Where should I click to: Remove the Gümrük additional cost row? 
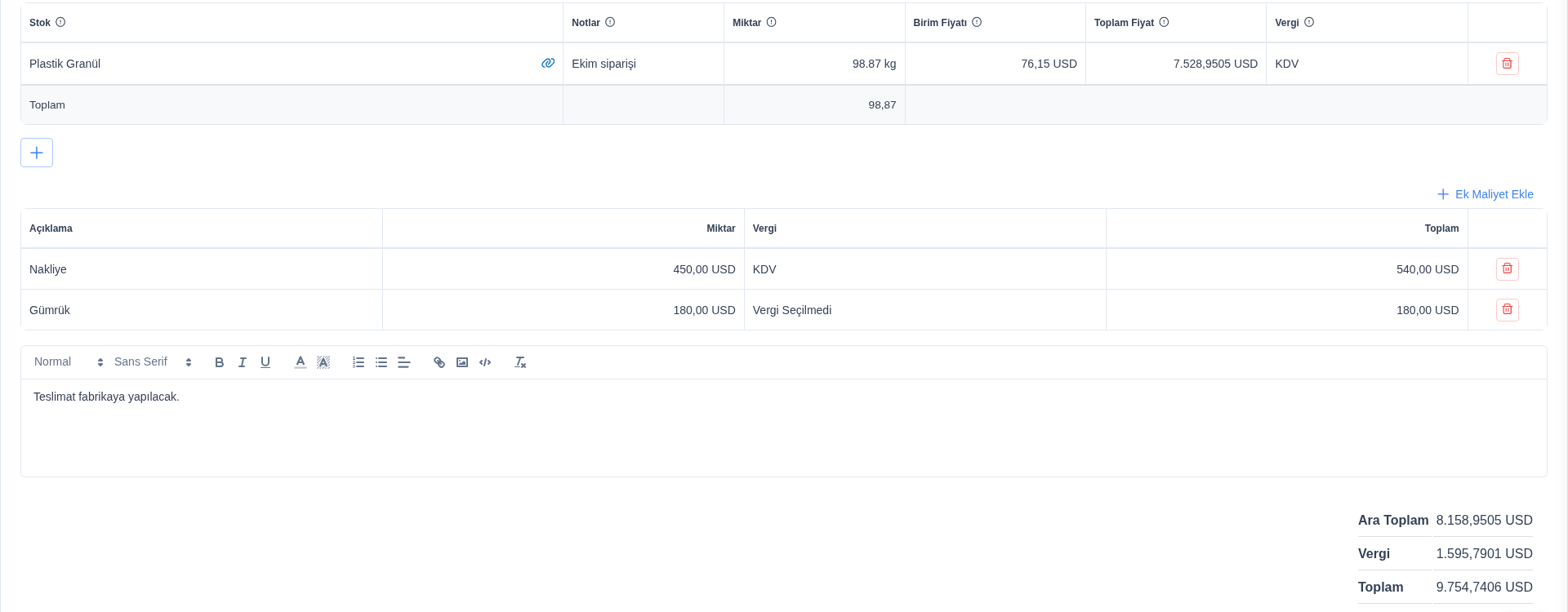pyautogui.click(x=1507, y=310)
